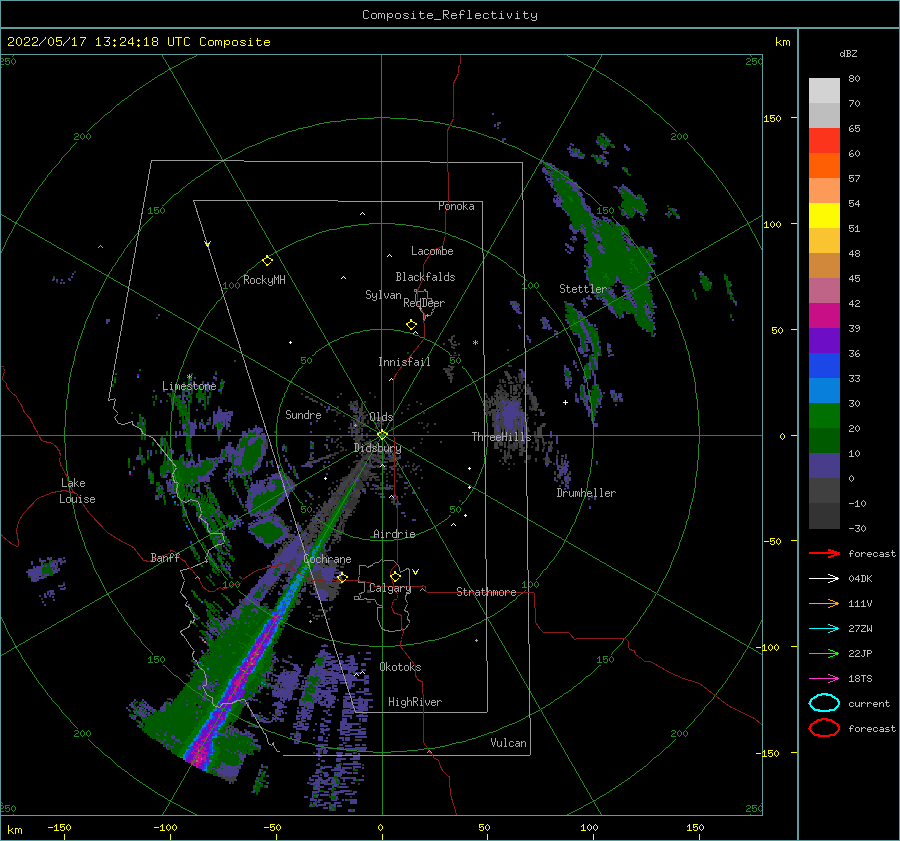Click the Sylvan label
The image size is (900, 841).
click(x=383, y=295)
